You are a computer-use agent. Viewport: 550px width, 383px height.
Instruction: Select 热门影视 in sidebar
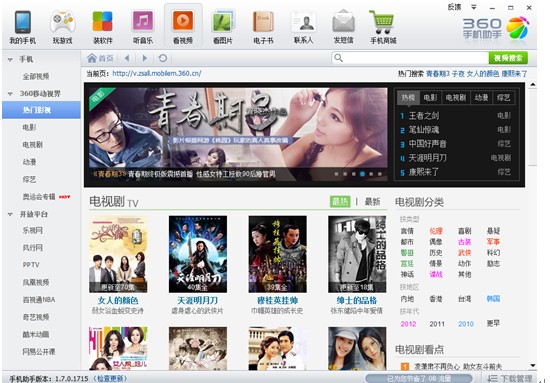tap(41, 110)
